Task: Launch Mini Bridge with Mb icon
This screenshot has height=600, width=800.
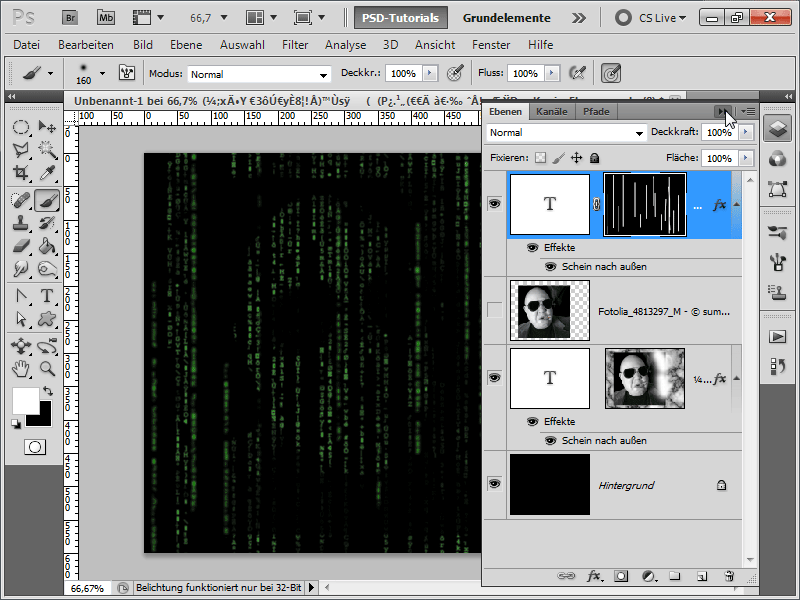Action: (106, 18)
